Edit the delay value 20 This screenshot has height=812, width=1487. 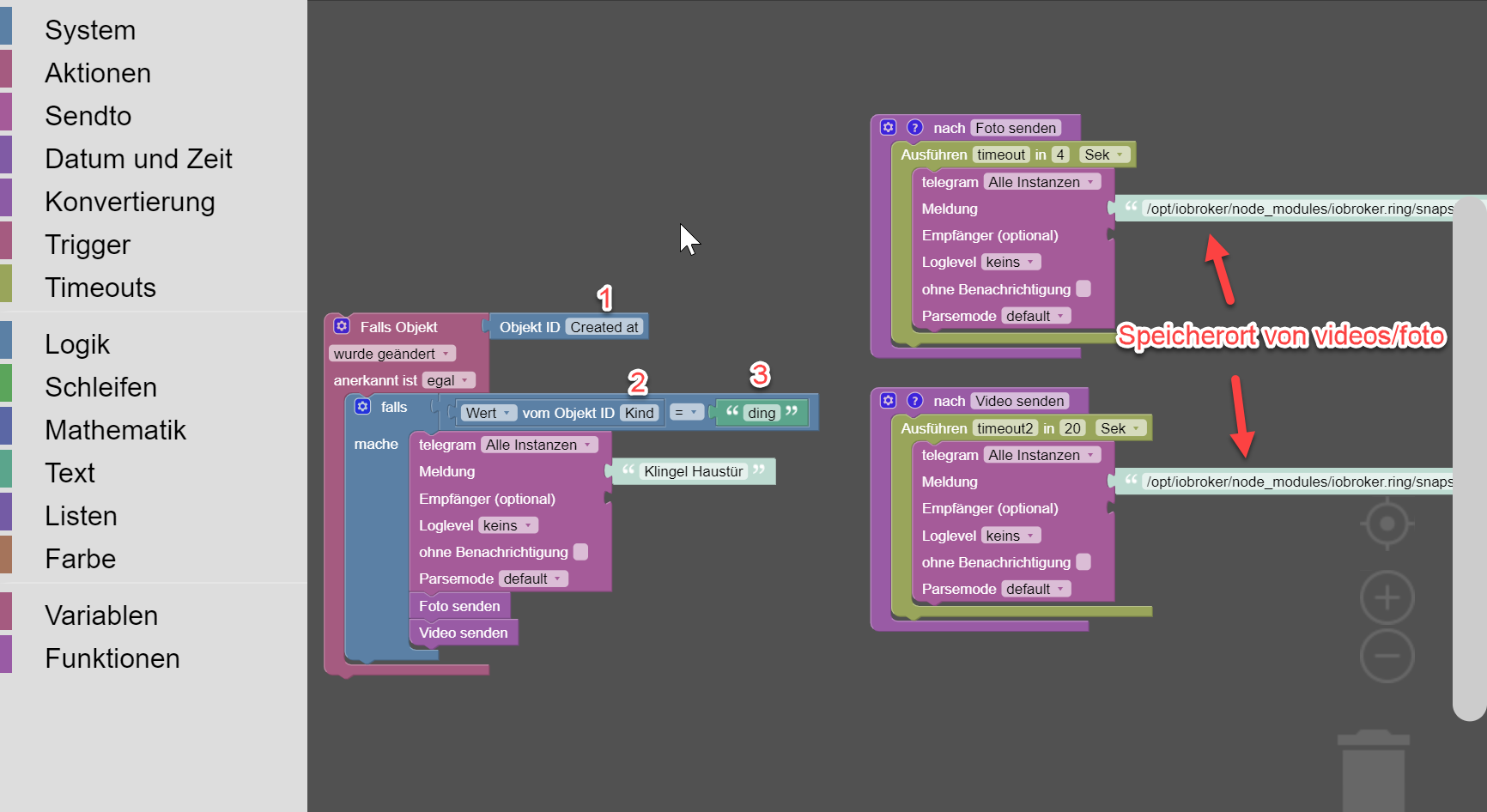point(1072,428)
